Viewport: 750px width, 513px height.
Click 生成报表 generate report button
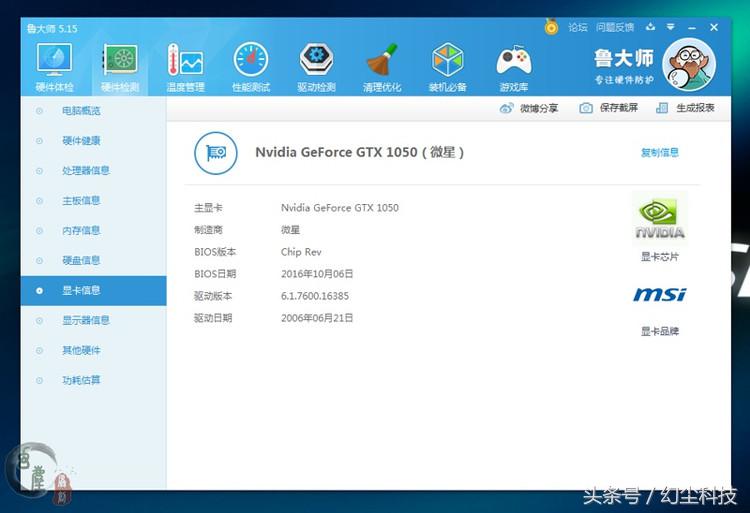tap(685, 108)
